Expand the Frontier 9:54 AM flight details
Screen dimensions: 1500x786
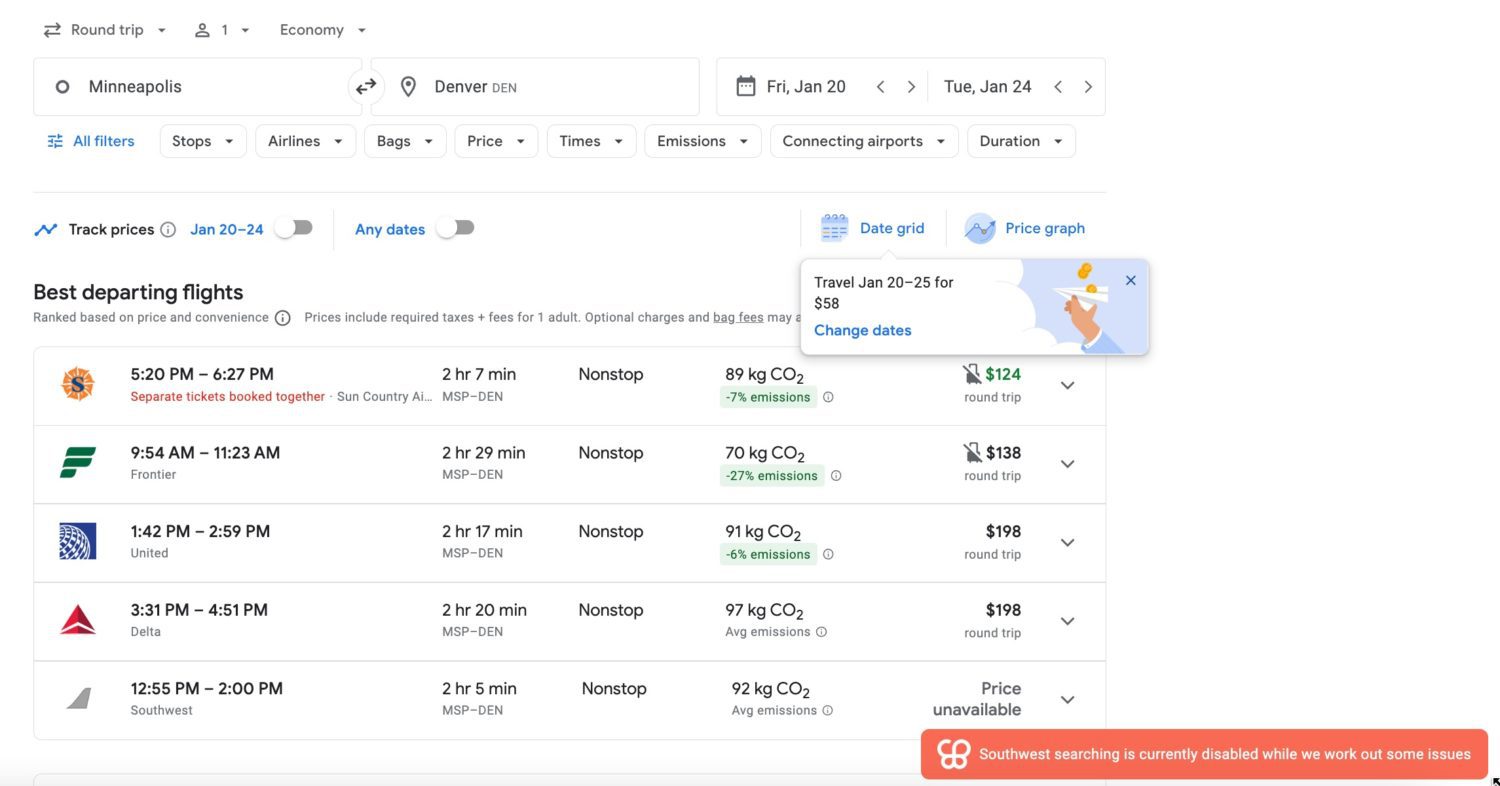(x=1067, y=464)
